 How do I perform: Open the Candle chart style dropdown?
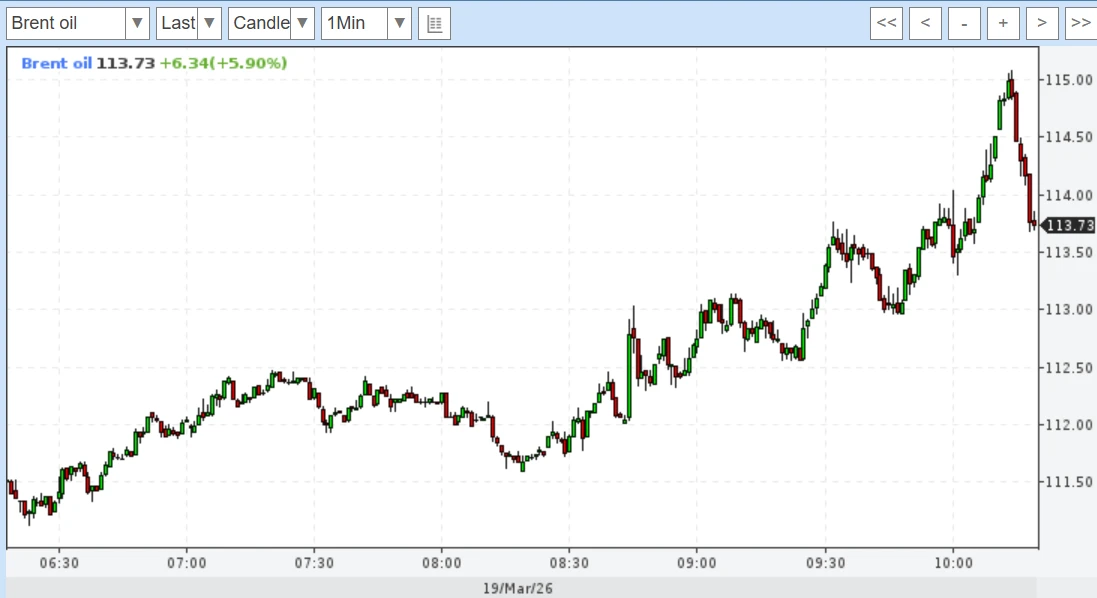(x=271, y=23)
